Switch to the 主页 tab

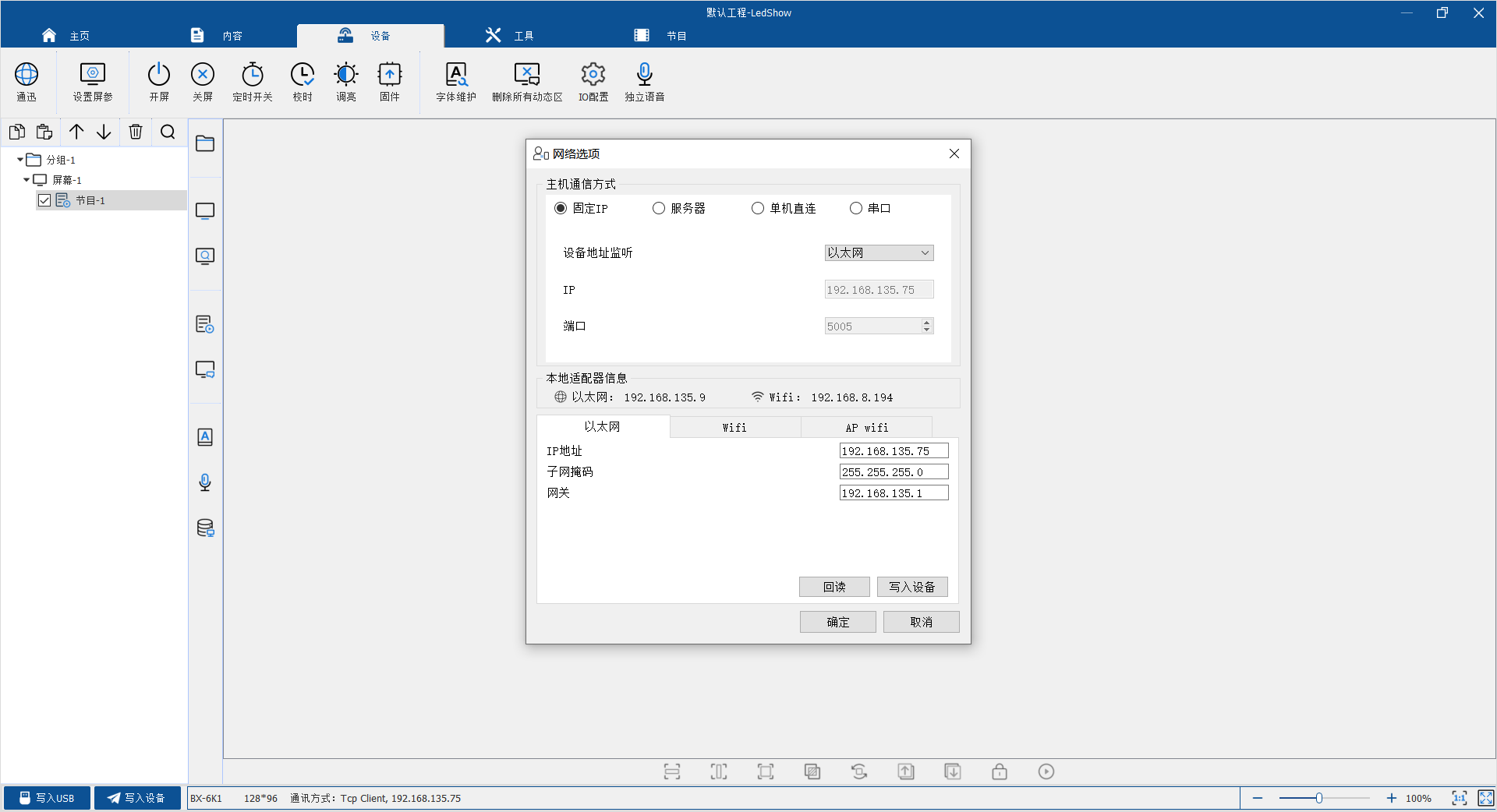(x=65, y=36)
